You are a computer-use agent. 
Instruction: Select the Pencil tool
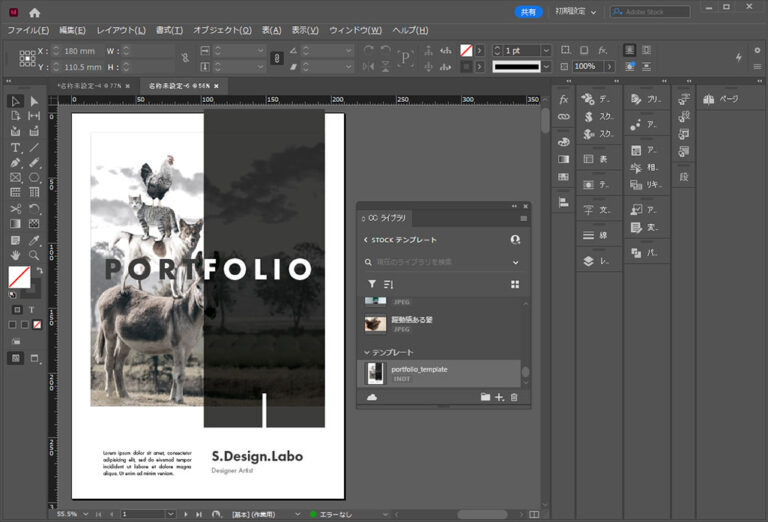pyautogui.click(x=34, y=163)
